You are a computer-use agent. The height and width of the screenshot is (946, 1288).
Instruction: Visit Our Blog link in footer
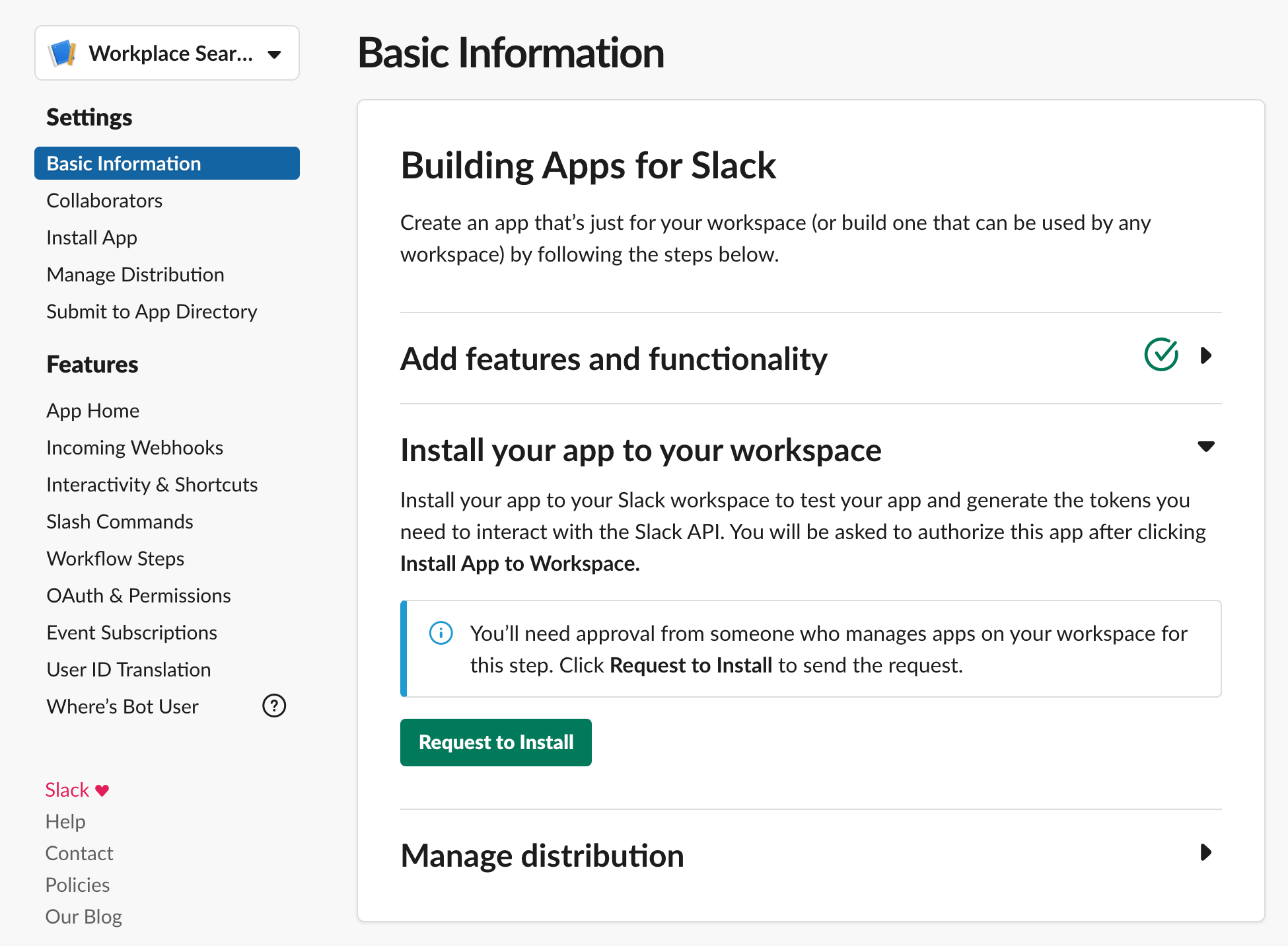pyautogui.click(x=84, y=917)
